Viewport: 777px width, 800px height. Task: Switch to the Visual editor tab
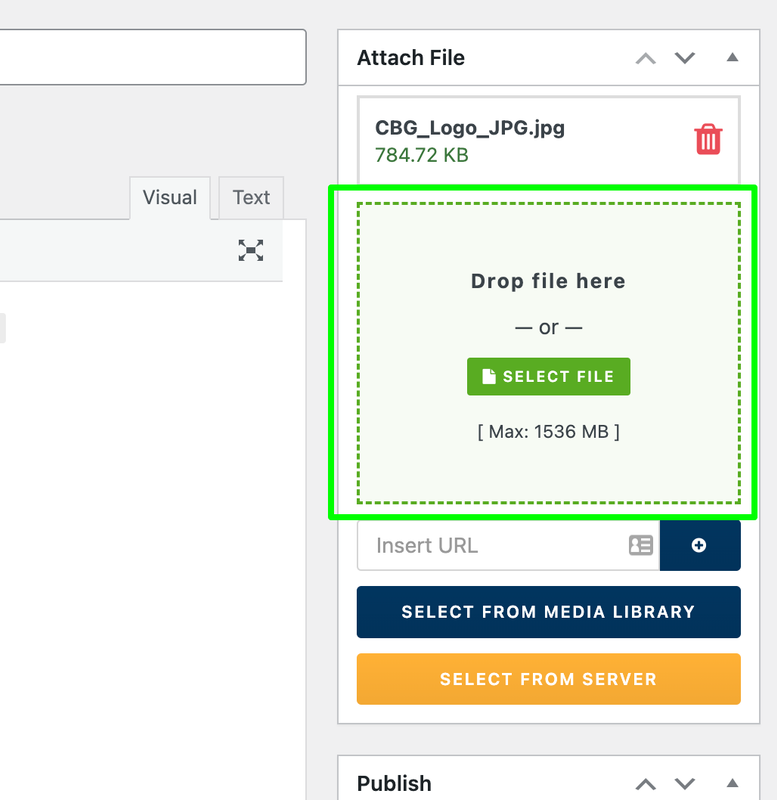(x=170, y=198)
